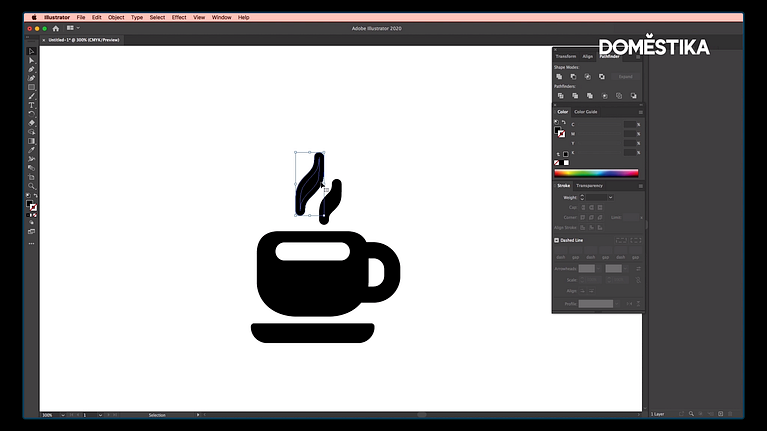Viewport: 767px width, 431px height.
Task: Choose the Rectangle tool
Action: 31,87
